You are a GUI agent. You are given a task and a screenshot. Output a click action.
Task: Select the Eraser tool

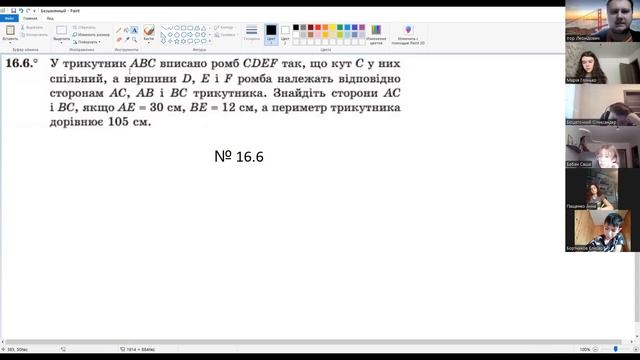[x=119, y=39]
